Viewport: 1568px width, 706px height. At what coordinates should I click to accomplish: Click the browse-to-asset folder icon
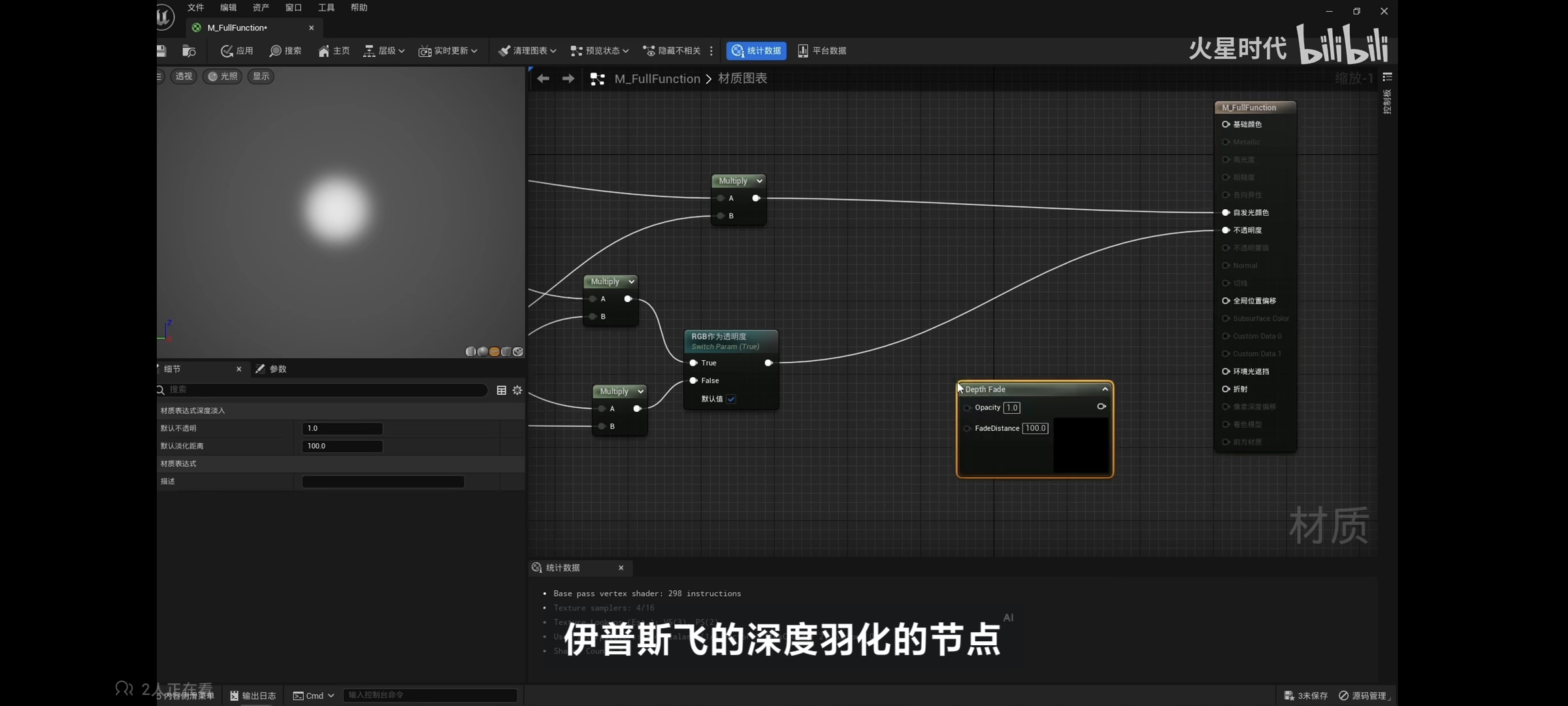[188, 51]
